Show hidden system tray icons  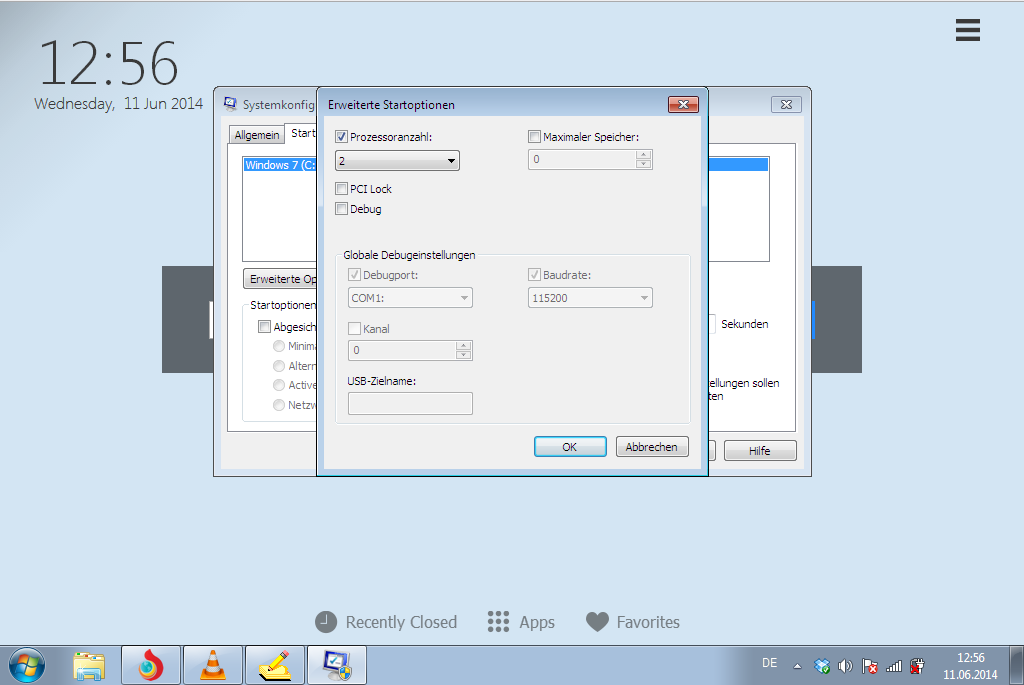[x=798, y=666]
